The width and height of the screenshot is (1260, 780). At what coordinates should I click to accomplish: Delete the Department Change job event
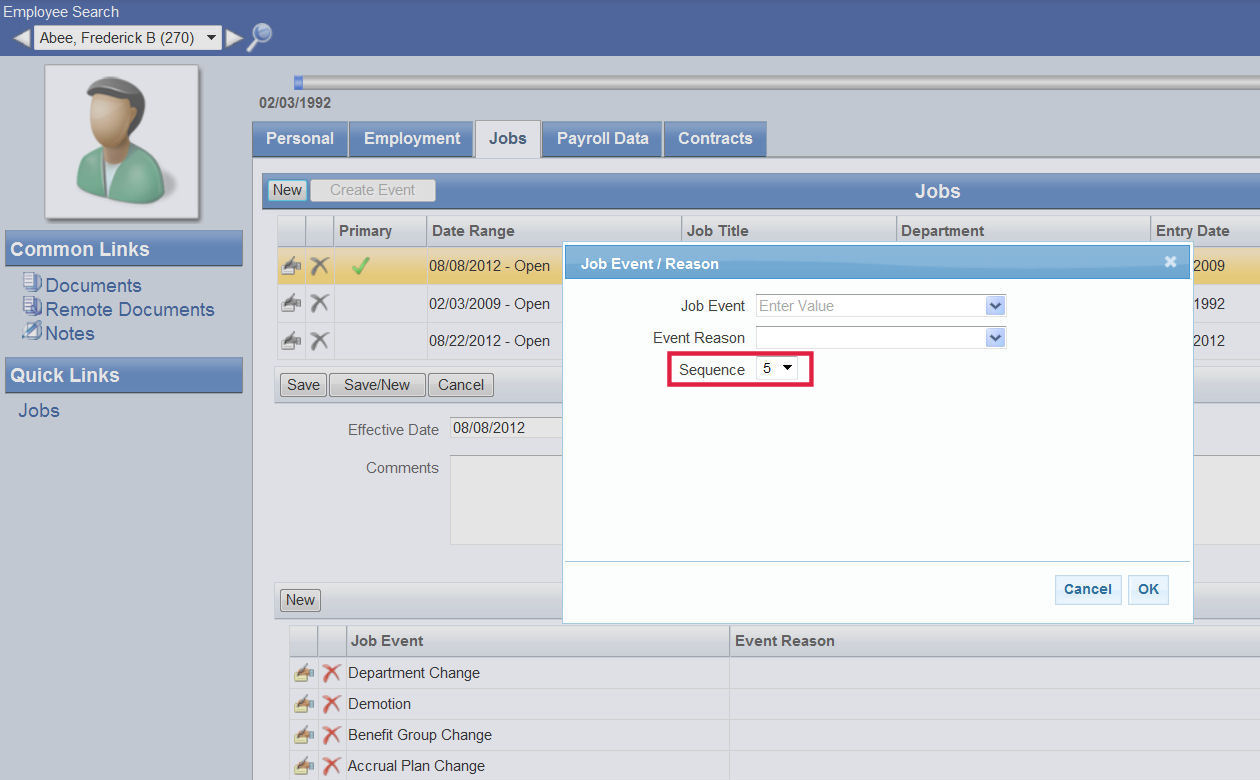pos(331,673)
